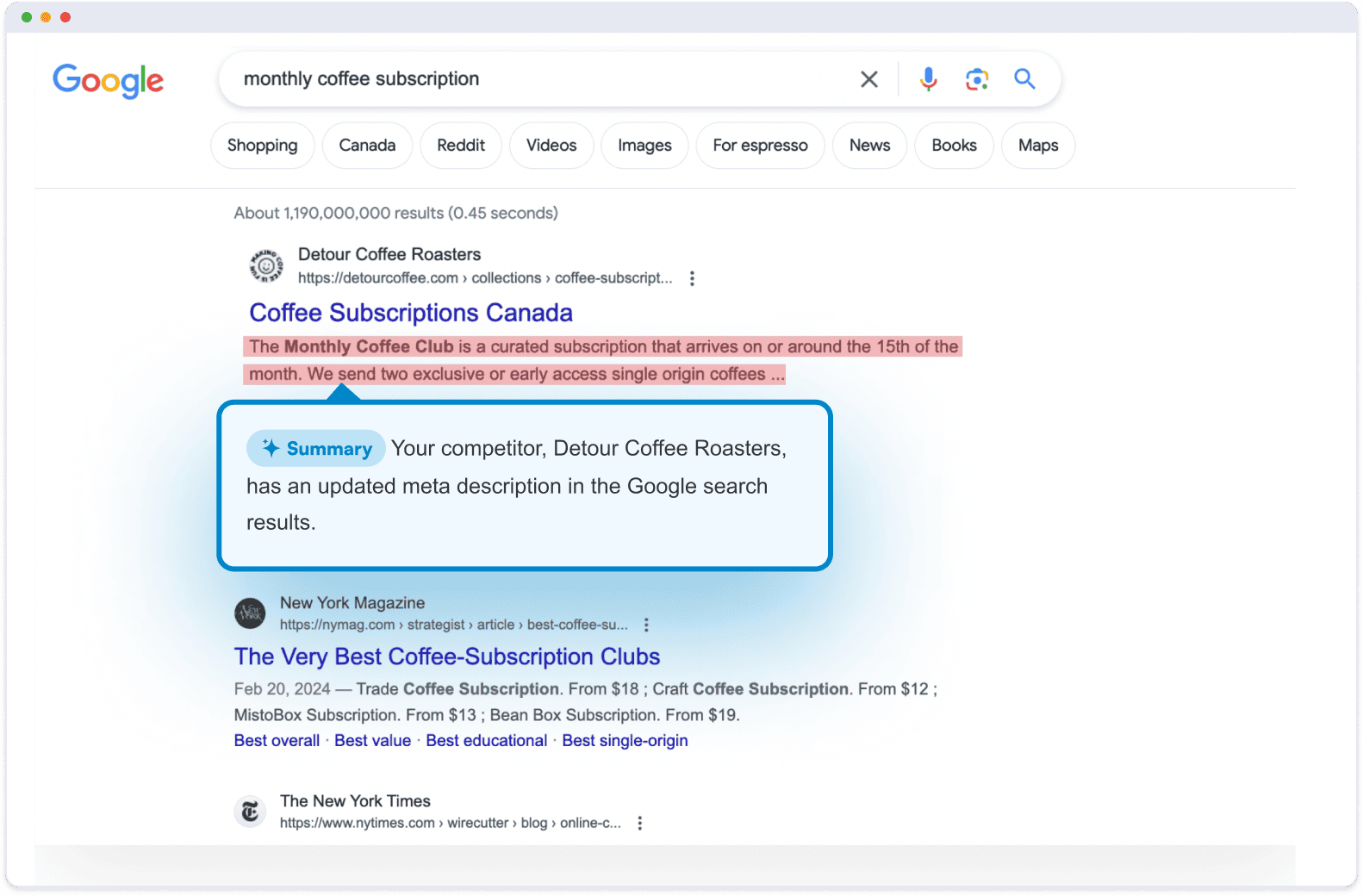Screen dimensions: 1363x896
Task: Click the red close window button
Action: 65,17
